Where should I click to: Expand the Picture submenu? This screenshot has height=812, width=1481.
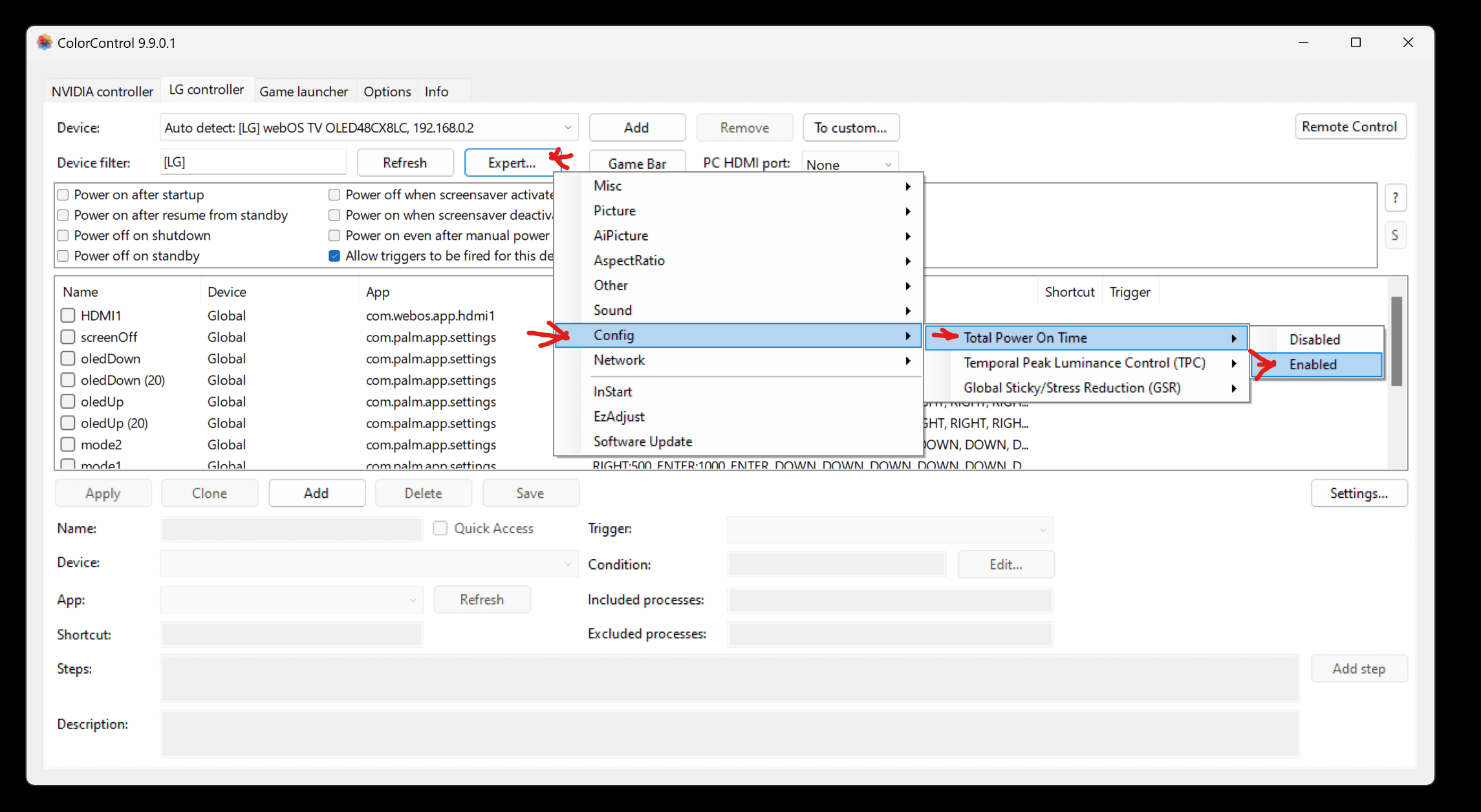[738, 211]
